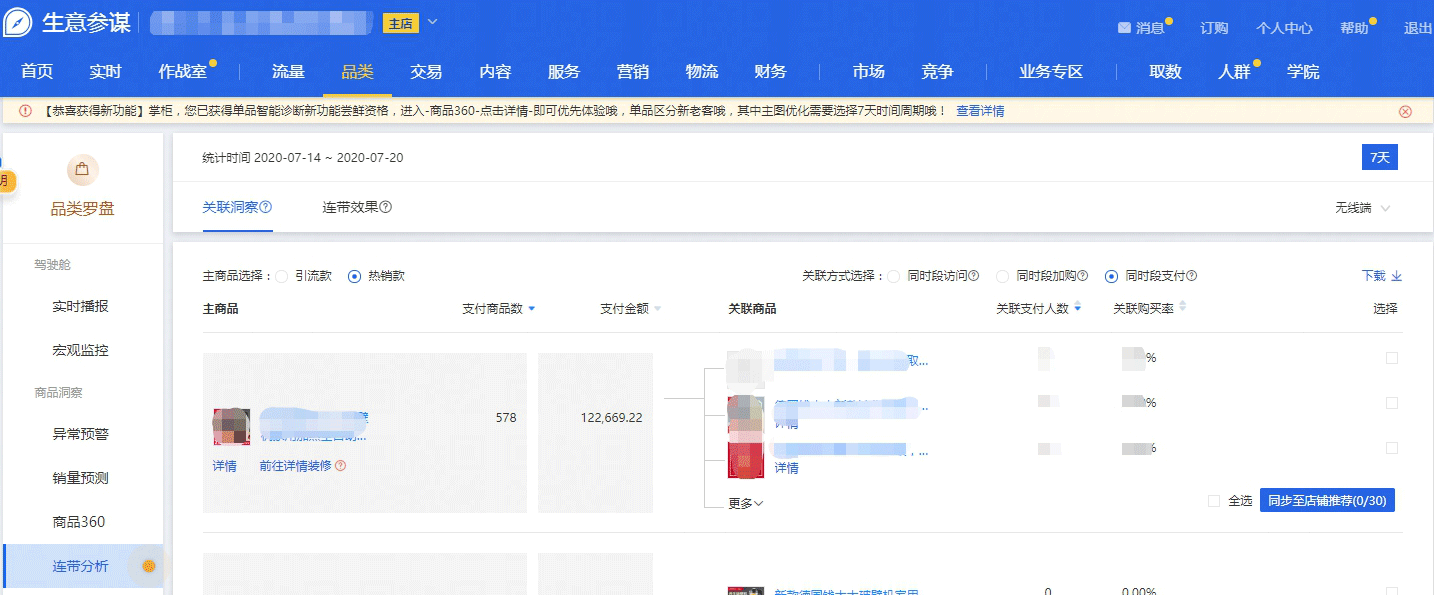
Task: Close the yellow notification banner
Action: (1405, 111)
